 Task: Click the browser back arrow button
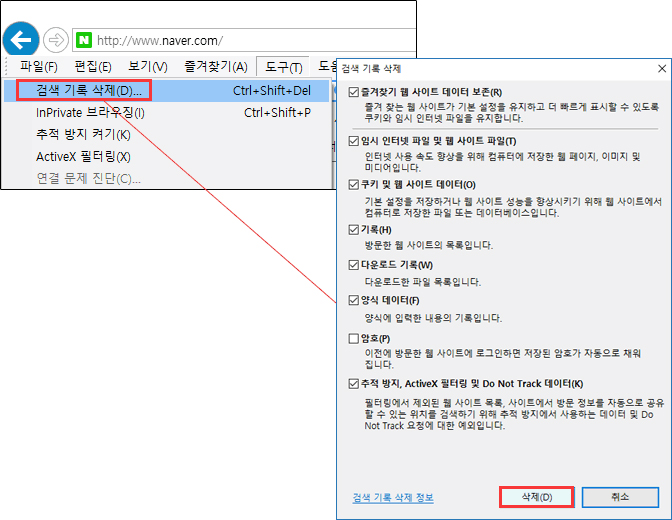click(21, 40)
